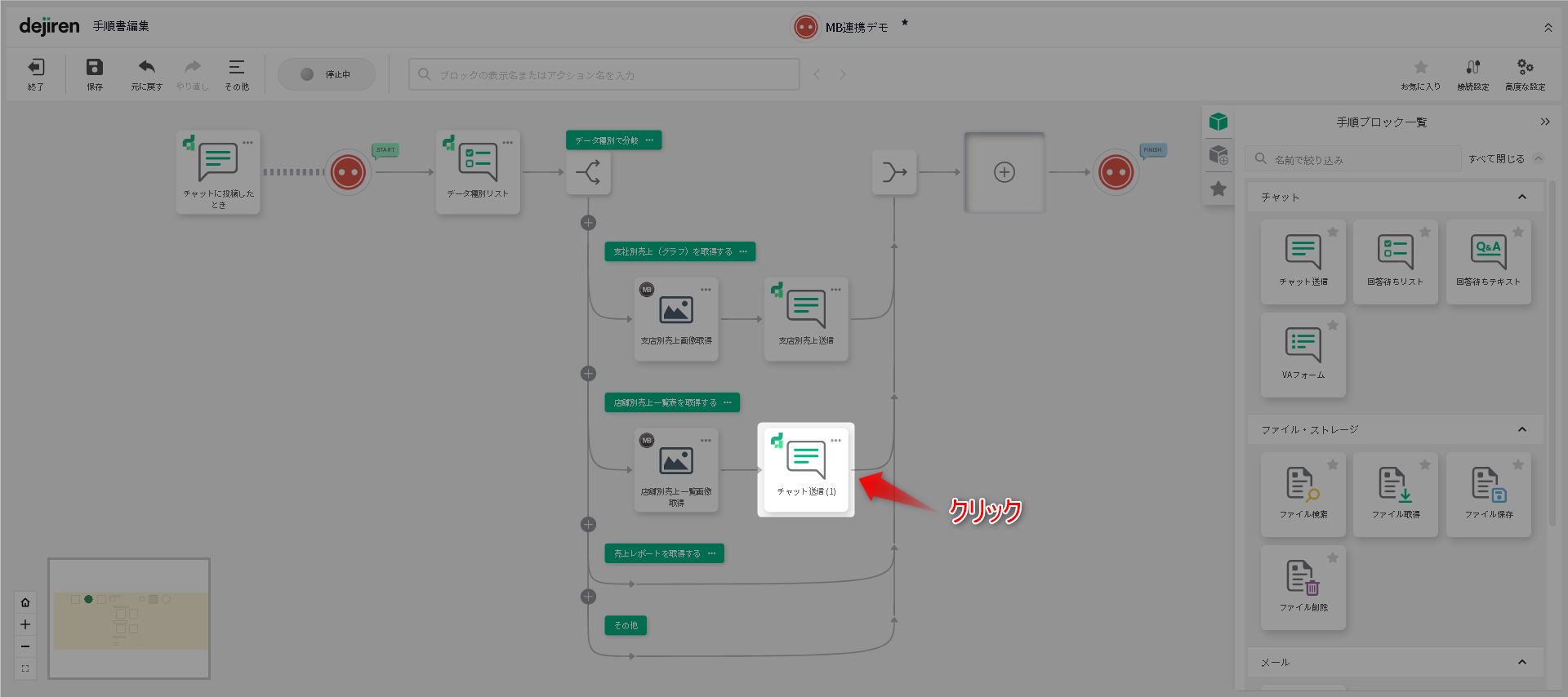Select the 支店別売上画像取得 image block
Screen dimensions: 1568x697
click(676, 319)
